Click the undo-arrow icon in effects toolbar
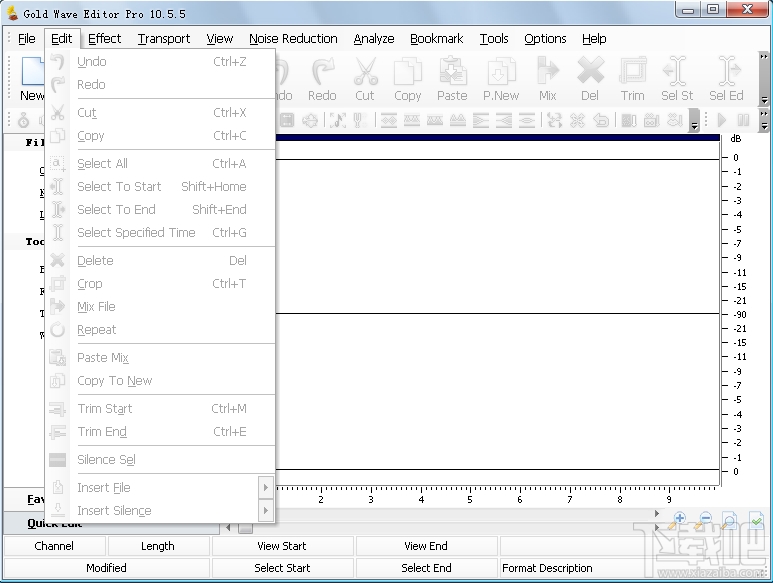Image resolution: width=773 pixels, height=583 pixels. (x=601, y=120)
